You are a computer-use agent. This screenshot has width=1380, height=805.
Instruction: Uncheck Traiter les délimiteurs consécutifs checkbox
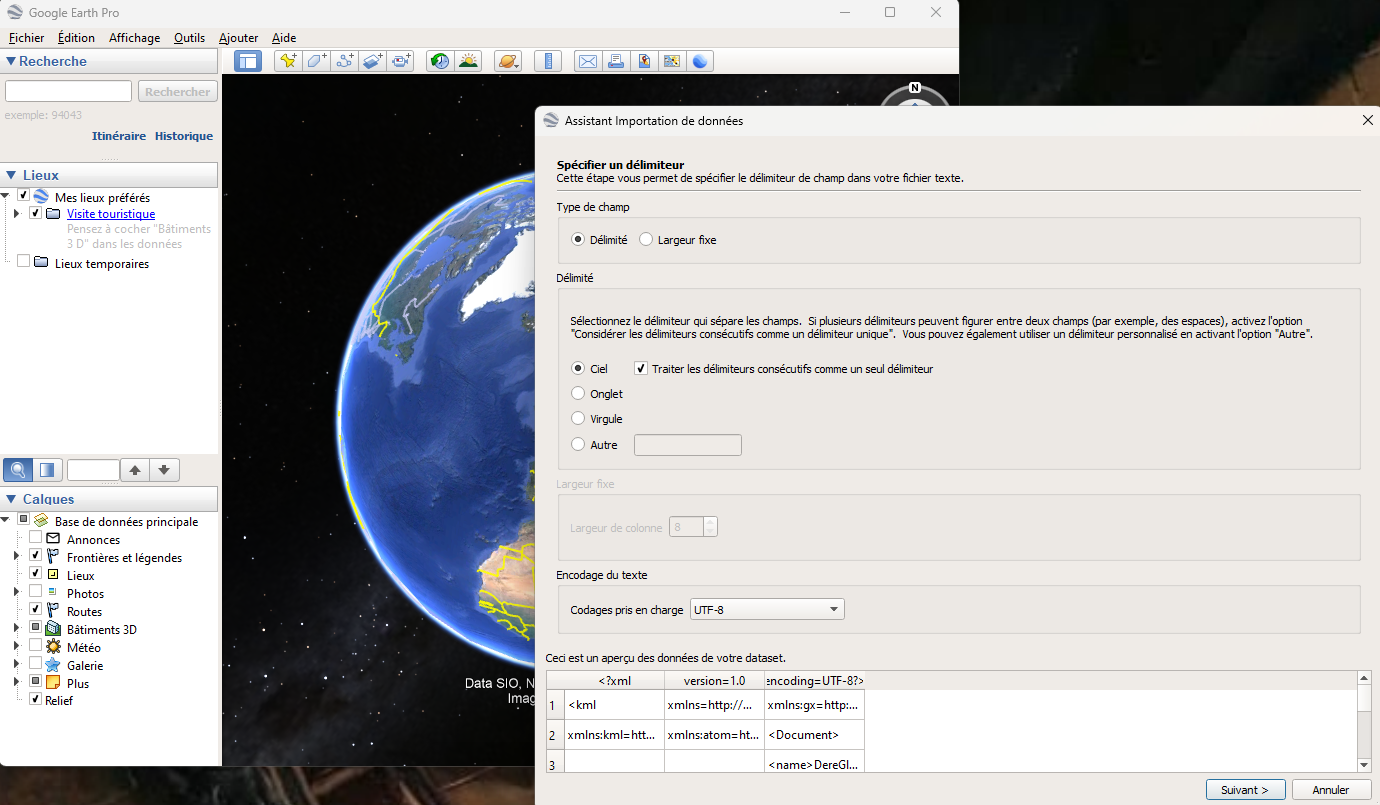pyautogui.click(x=641, y=369)
